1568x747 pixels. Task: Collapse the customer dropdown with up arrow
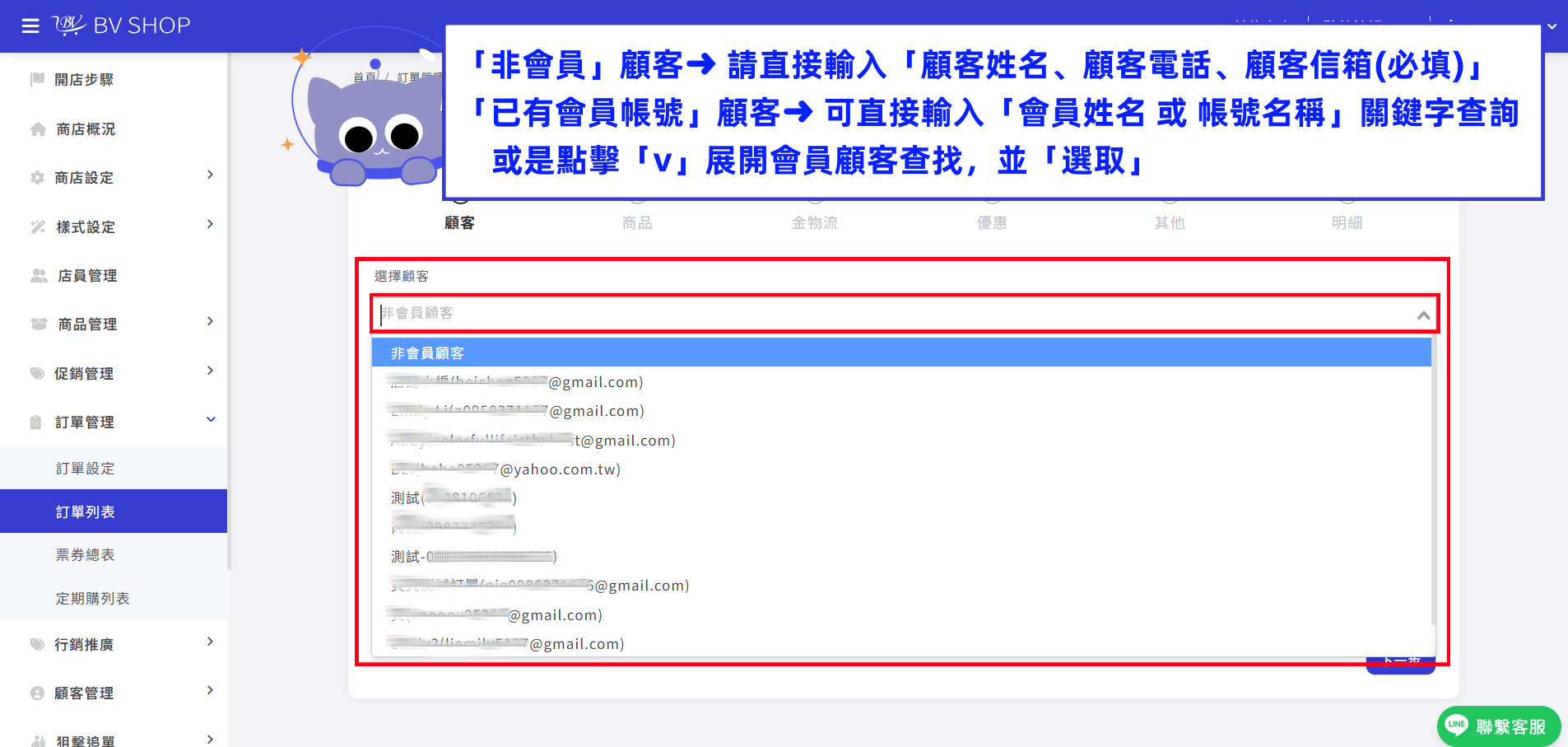pyautogui.click(x=1423, y=315)
